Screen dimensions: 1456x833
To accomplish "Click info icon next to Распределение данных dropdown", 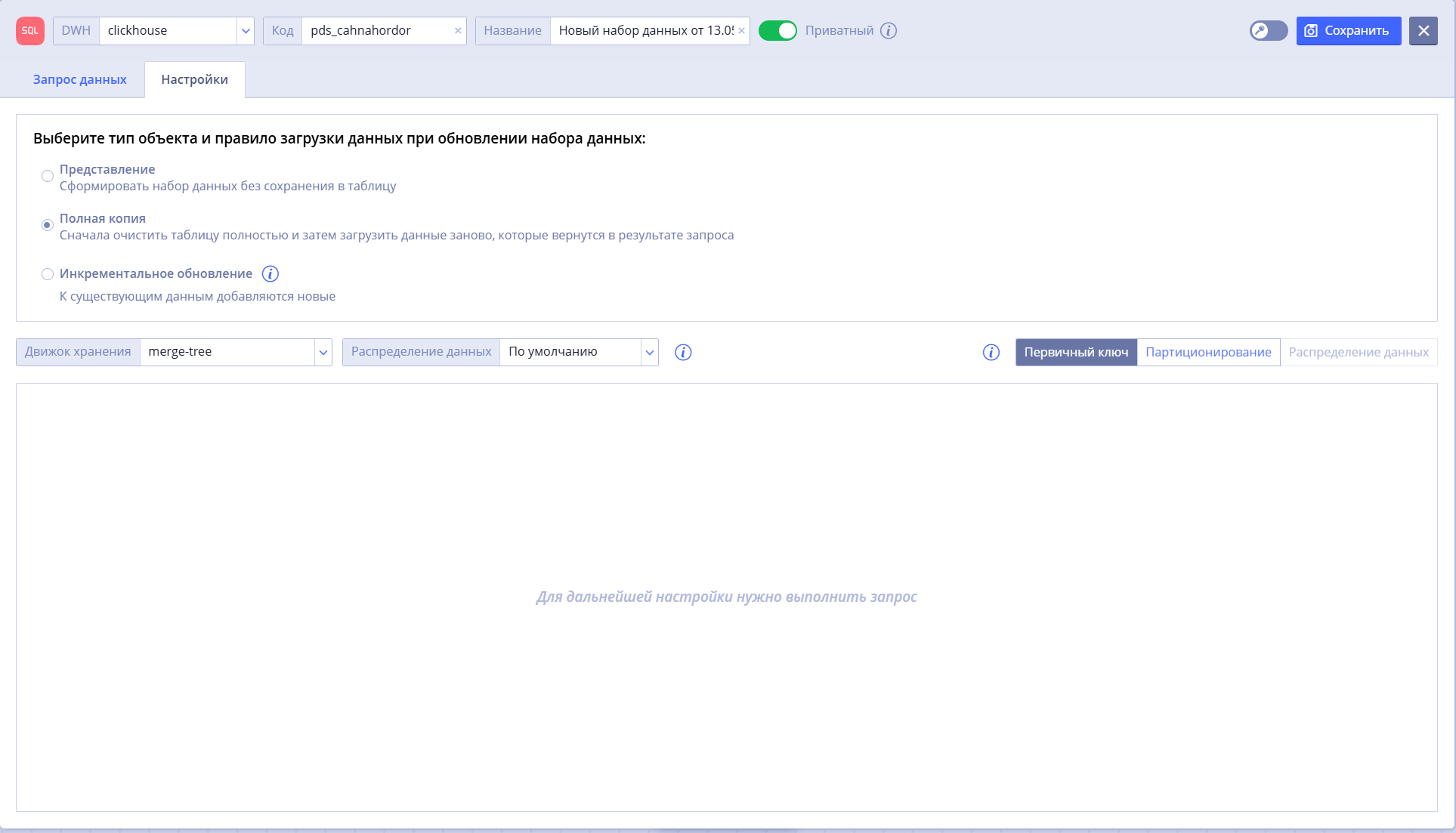I will pos(683,353).
